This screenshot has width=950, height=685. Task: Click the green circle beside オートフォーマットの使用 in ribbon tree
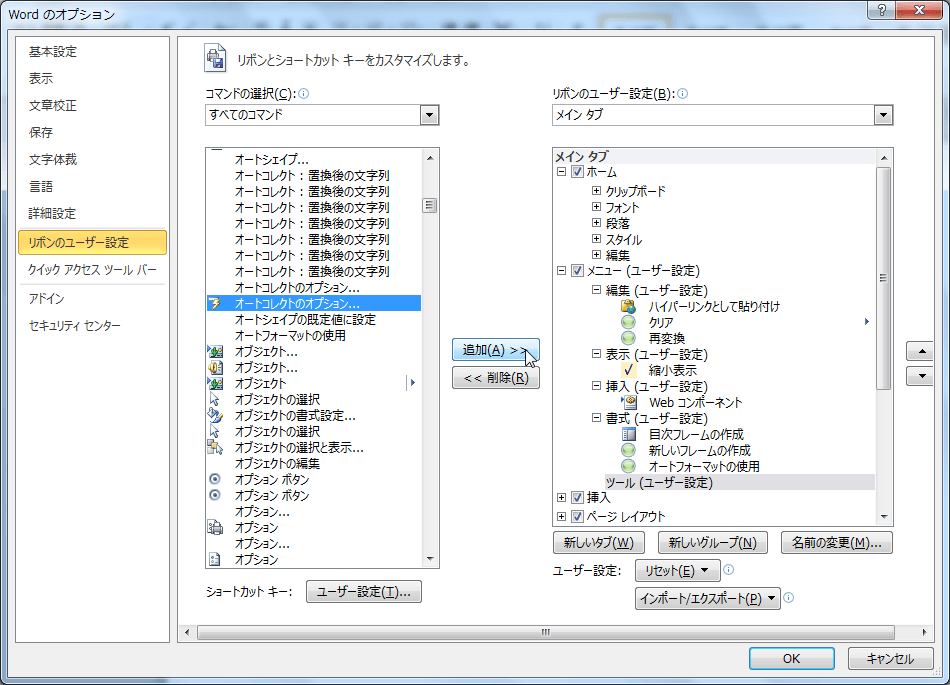pyautogui.click(x=628, y=466)
